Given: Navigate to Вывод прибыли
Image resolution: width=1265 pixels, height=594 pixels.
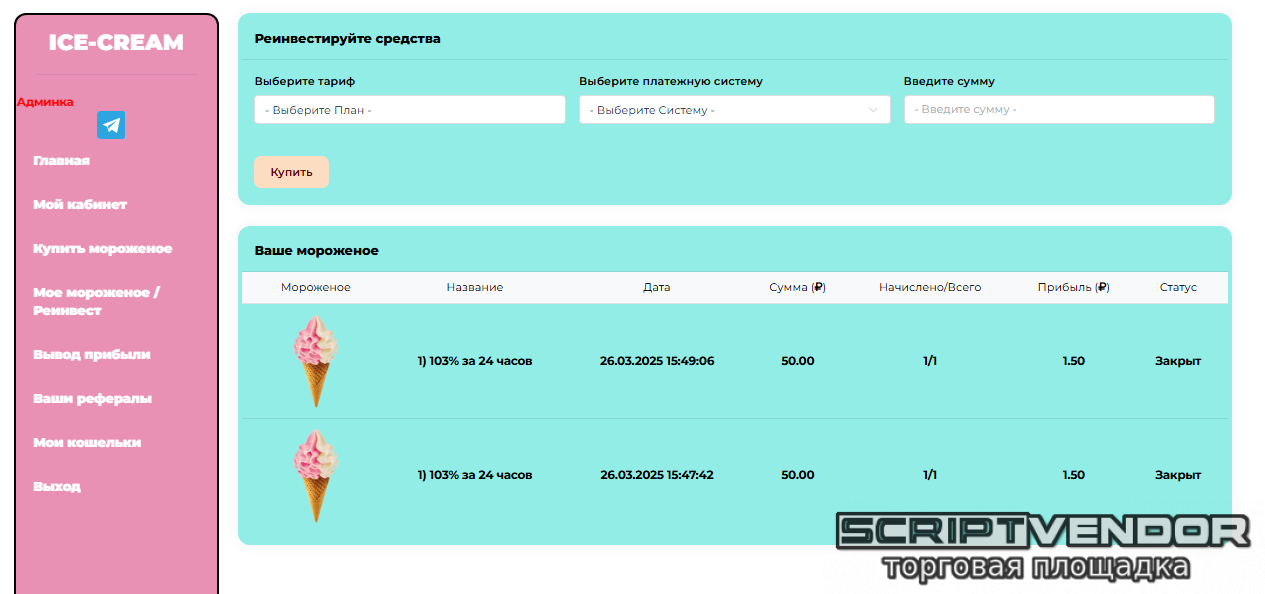Looking at the screenshot, I should 91,355.
